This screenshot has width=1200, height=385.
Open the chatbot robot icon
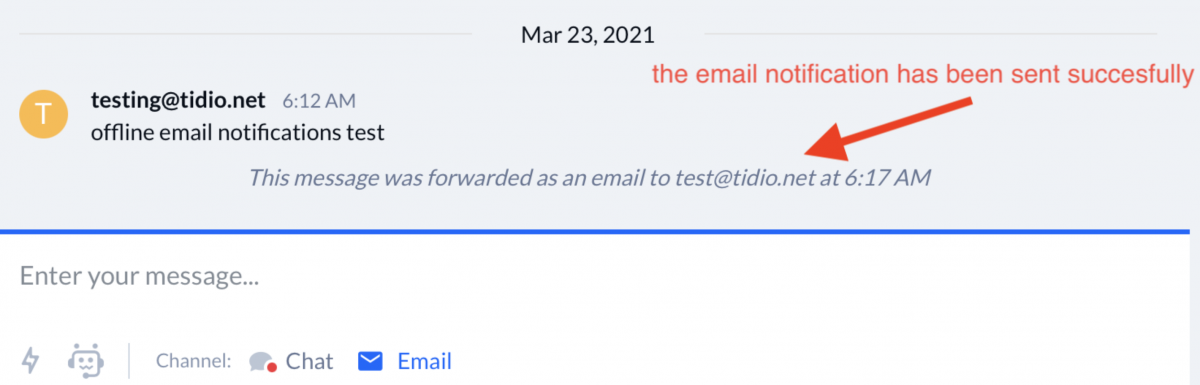pos(86,360)
